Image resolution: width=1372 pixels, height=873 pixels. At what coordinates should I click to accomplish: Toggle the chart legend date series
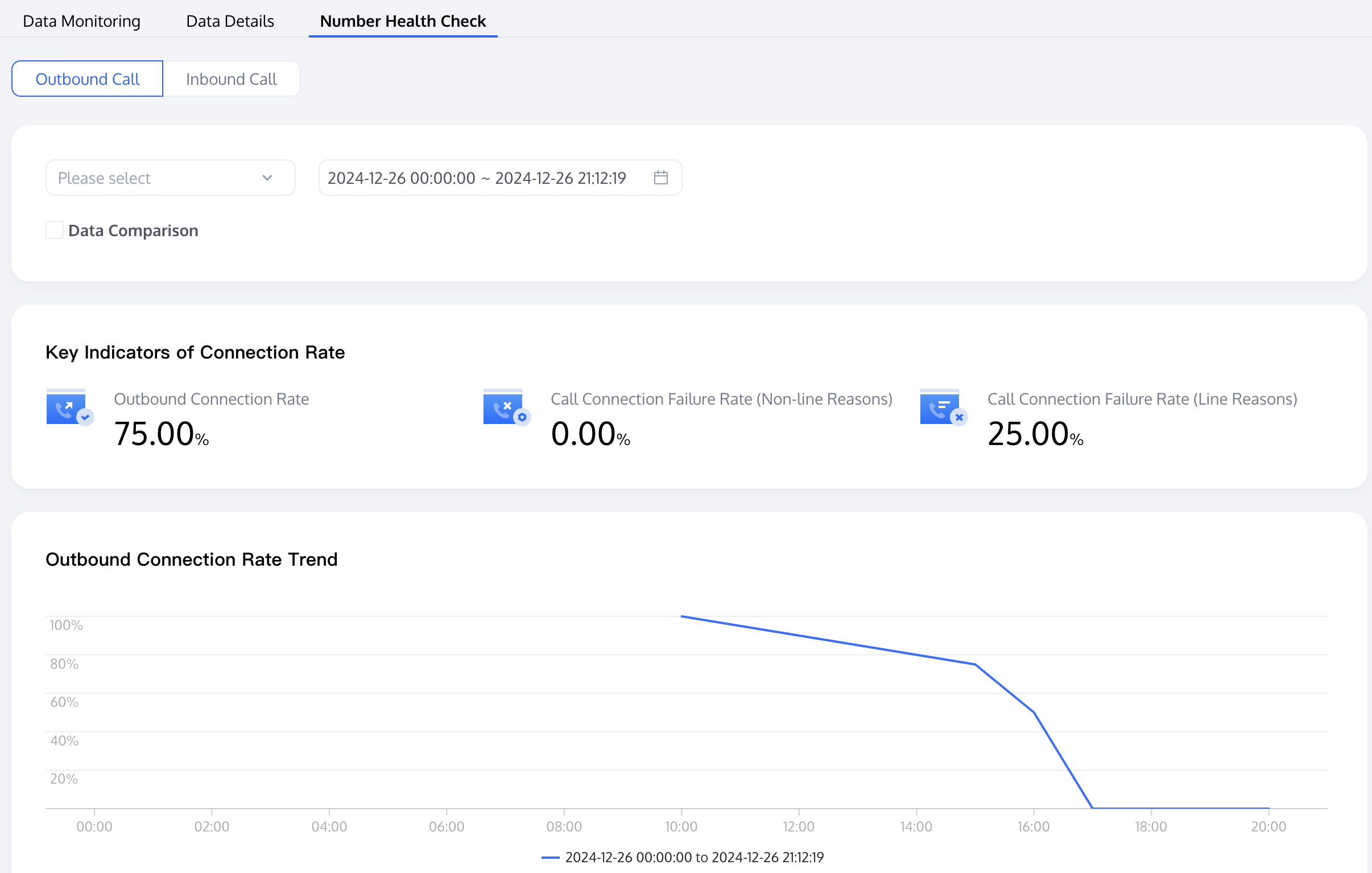click(694, 857)
